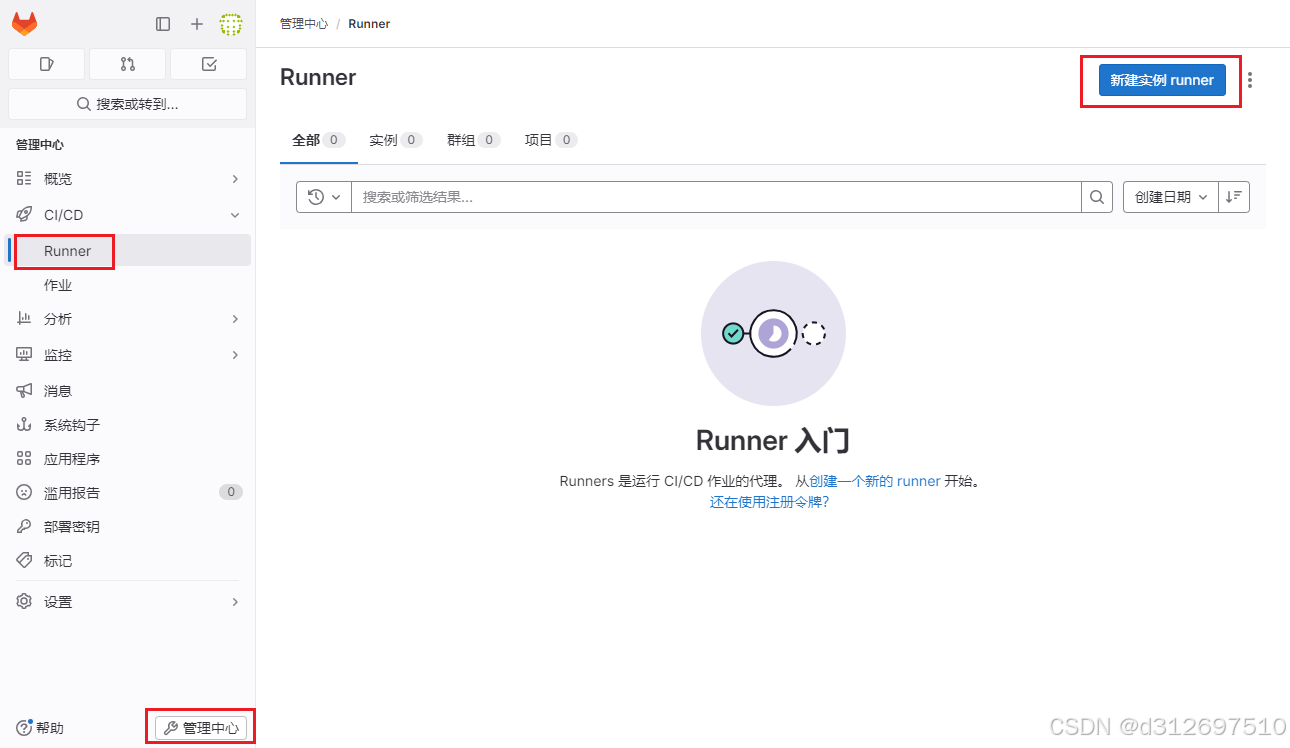Click the search or go to box
This screenshot has width=1290, height=748.
(127, 104)
